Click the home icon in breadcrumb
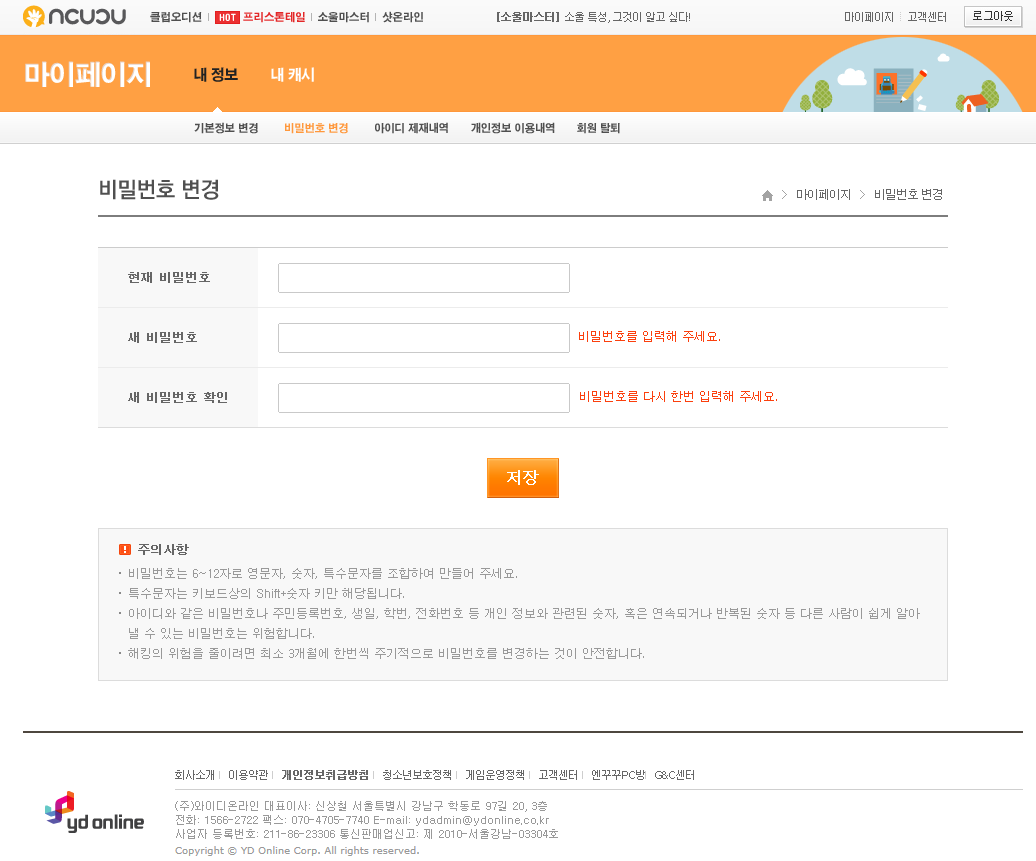This screenshot has height=861, width=1036. click(767, 195)
